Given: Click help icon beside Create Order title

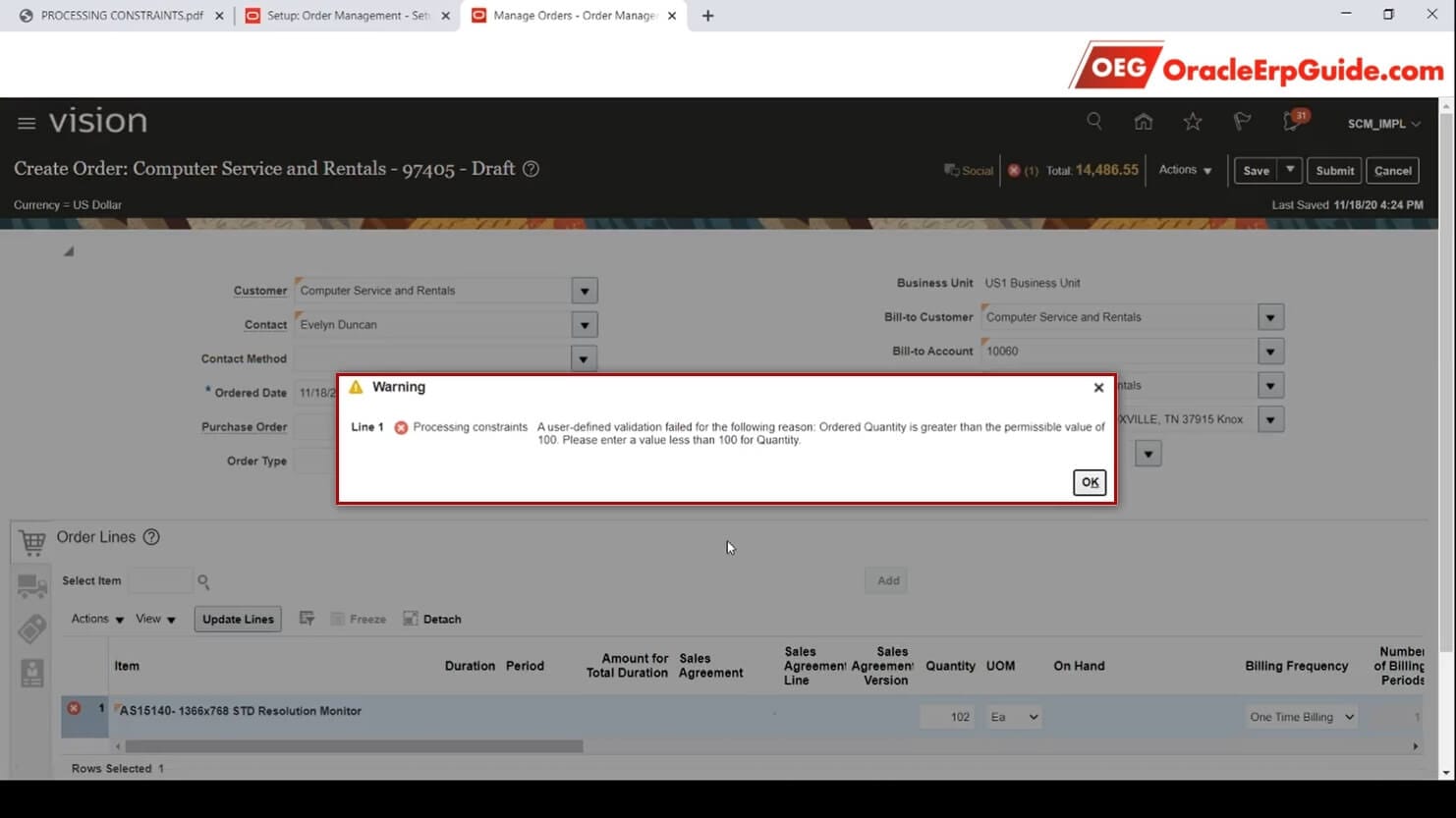Looking at the screenshot, I should click(x=531, y=168).
